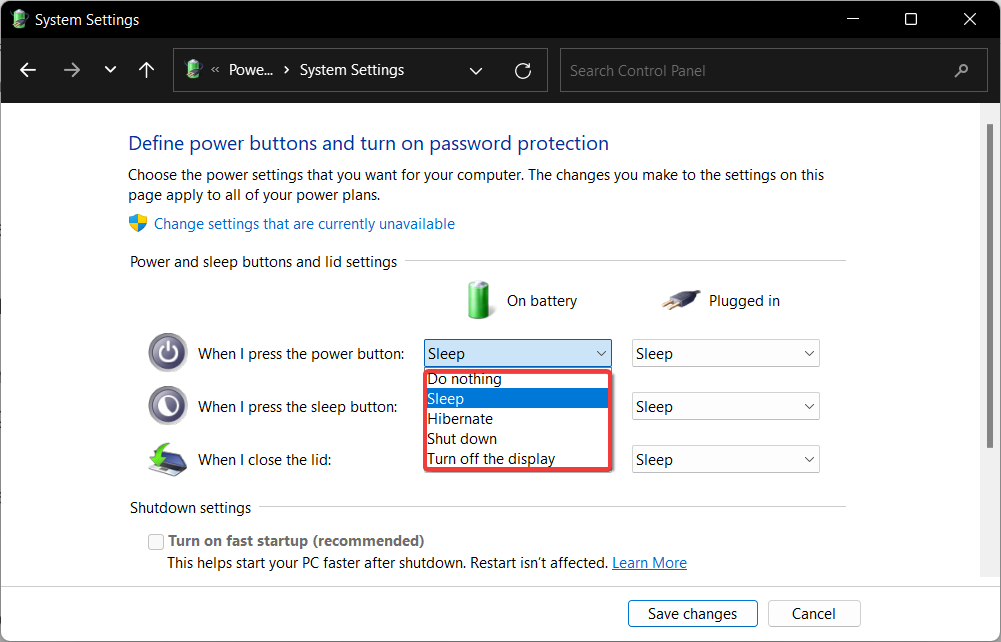This screenshot has height=642, width=1001.
Task: Click the search magnifier icon
Action: click(x=961, y=71)
